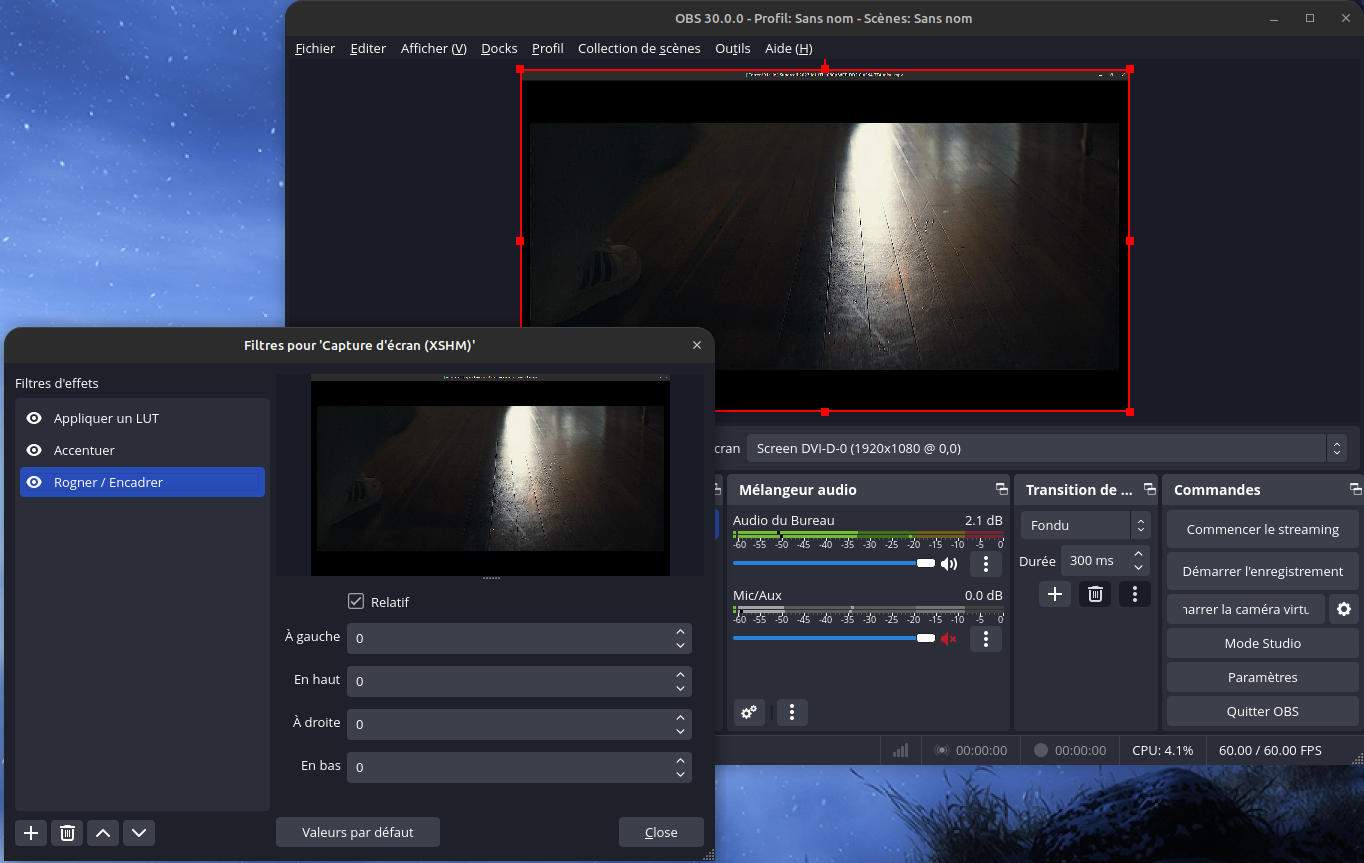Delete selected filter using trash icon
Viewport: 1364px width, 863px height.
67,833
